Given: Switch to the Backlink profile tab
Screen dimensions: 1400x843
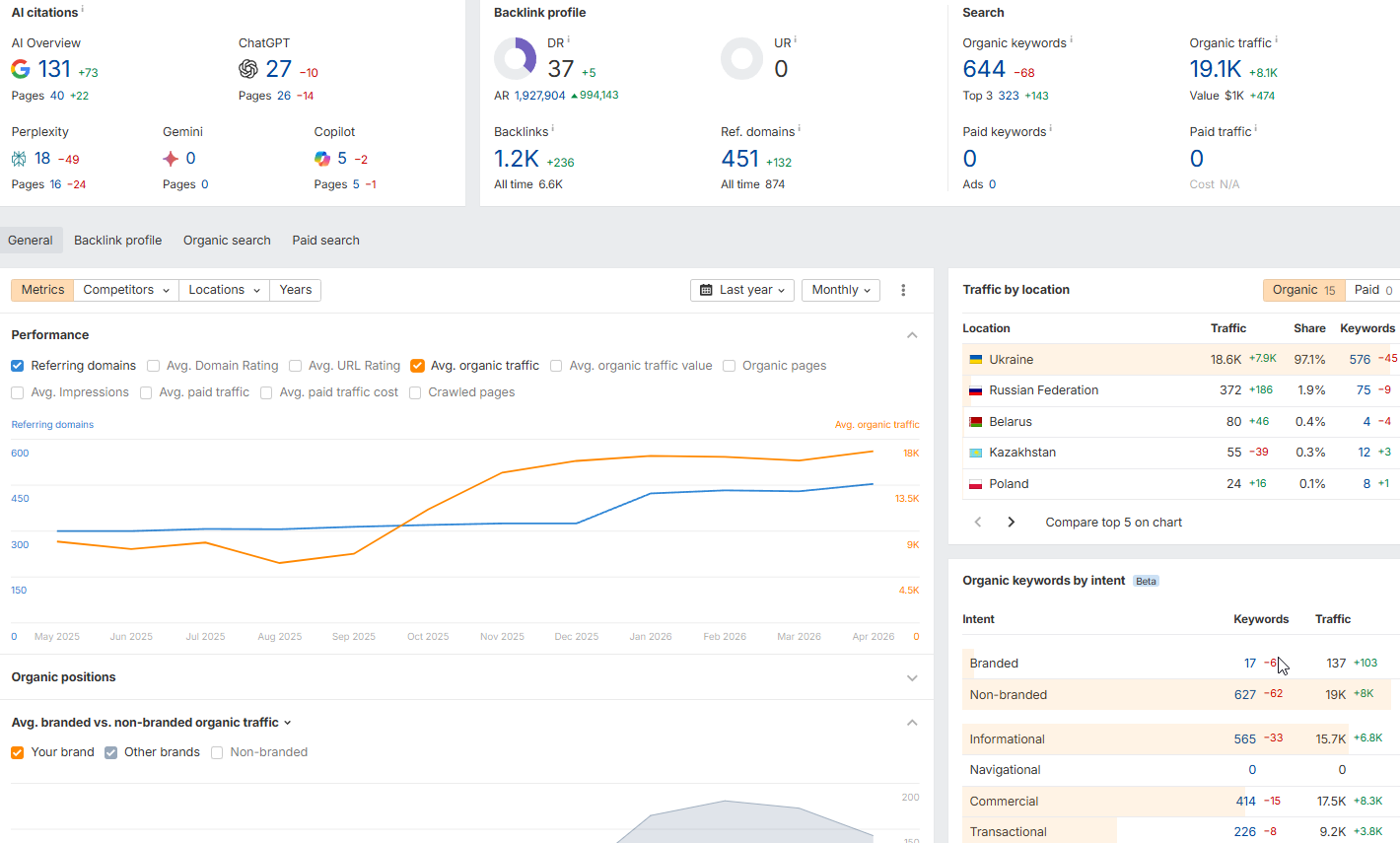Looking at the screenshot, I should (x=117, y=241).
